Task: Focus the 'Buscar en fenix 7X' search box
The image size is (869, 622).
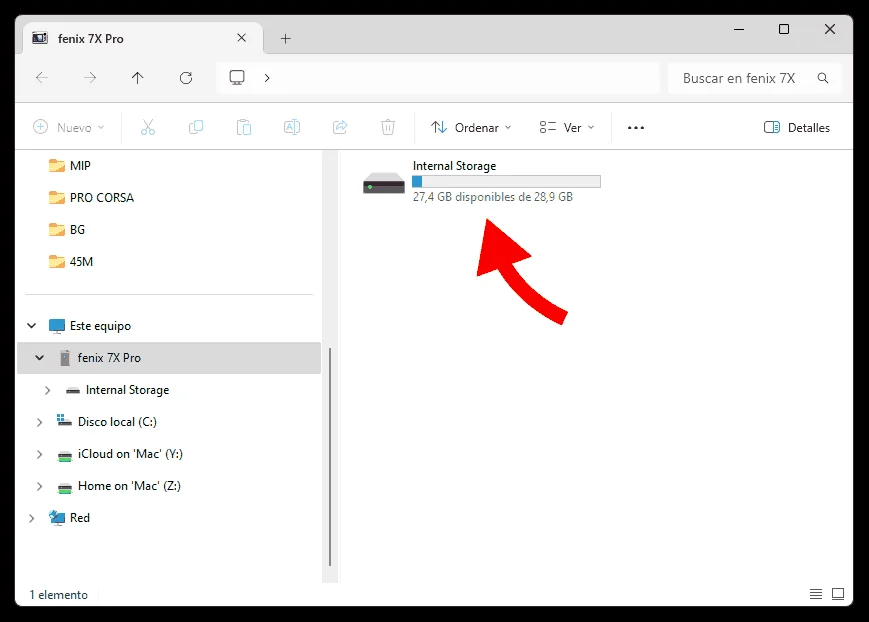Action: tap(754, 78)
